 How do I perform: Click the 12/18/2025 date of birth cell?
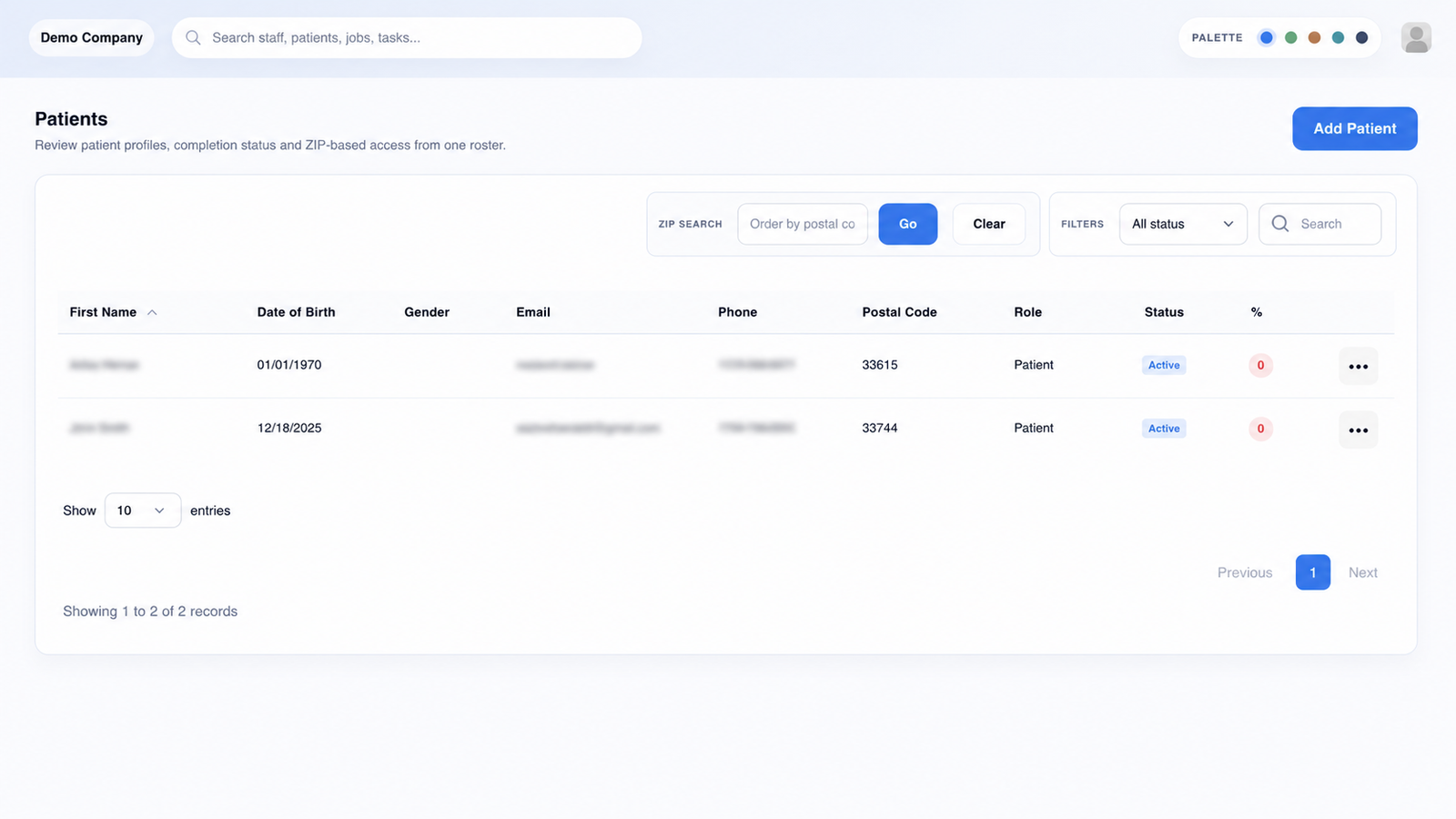click(289, 428)
